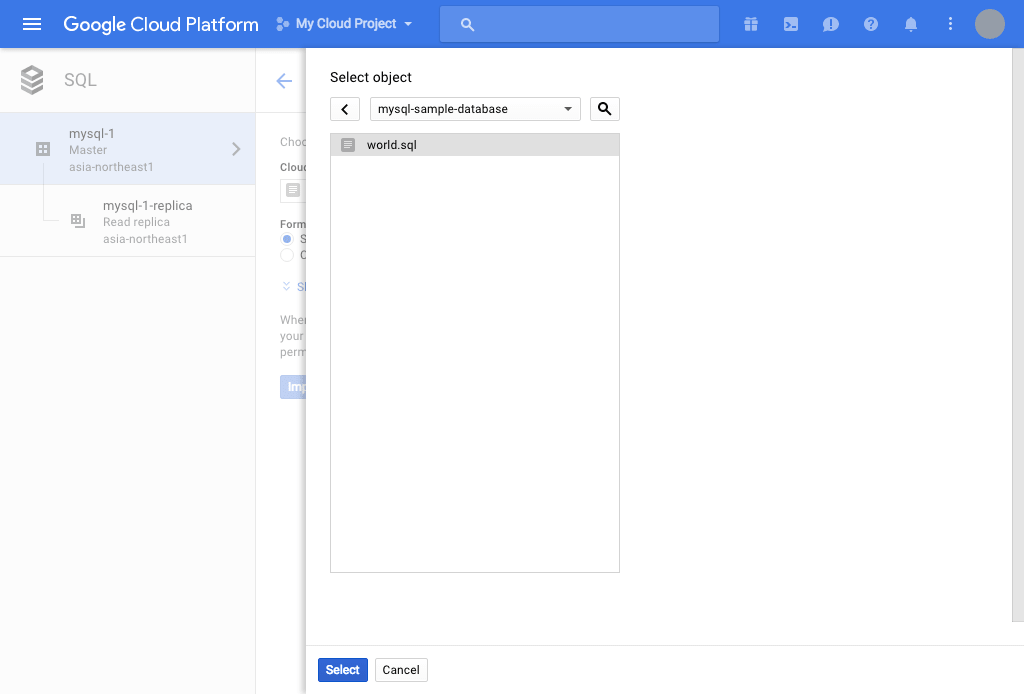Open the My Cloud Project selector

[x=344, y=24]
